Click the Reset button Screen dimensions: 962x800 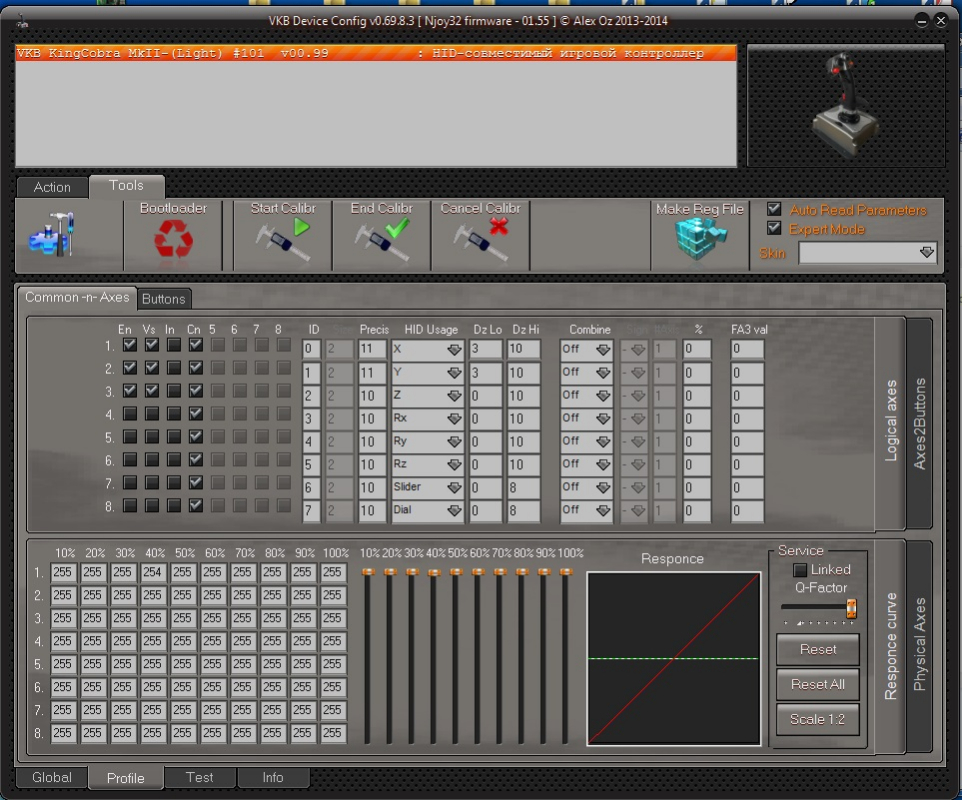[818, 649]
